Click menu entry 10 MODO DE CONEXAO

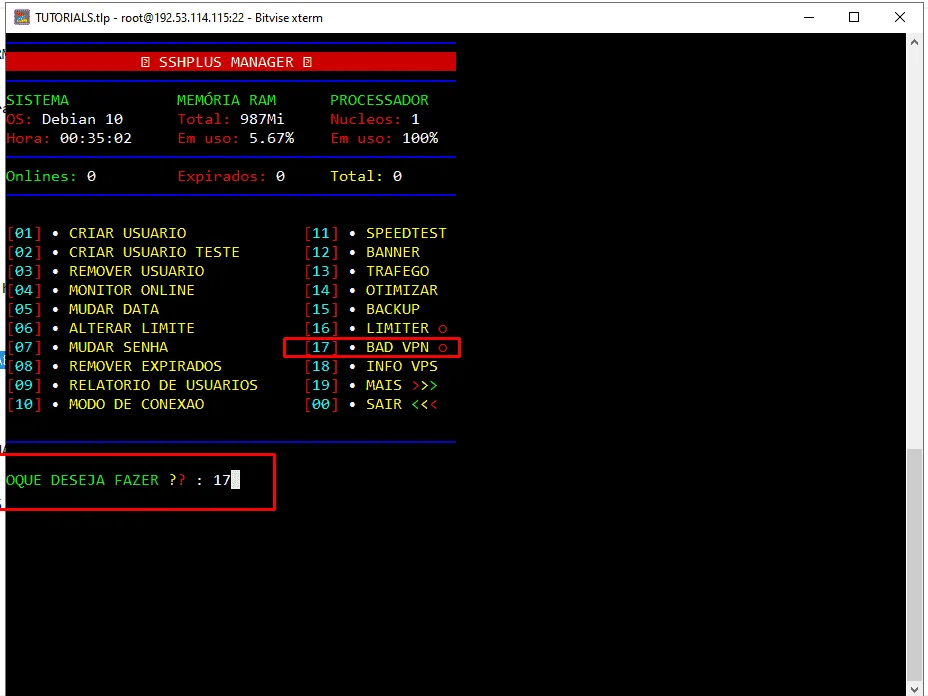point(106,404)
